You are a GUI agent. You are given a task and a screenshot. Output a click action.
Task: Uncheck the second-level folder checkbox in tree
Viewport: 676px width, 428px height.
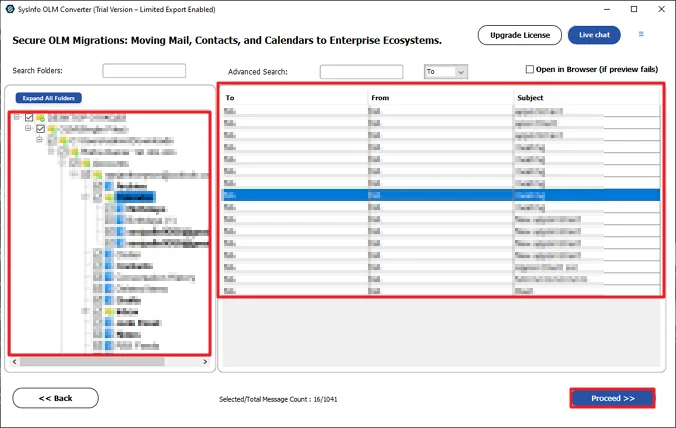tap(41, 128)
